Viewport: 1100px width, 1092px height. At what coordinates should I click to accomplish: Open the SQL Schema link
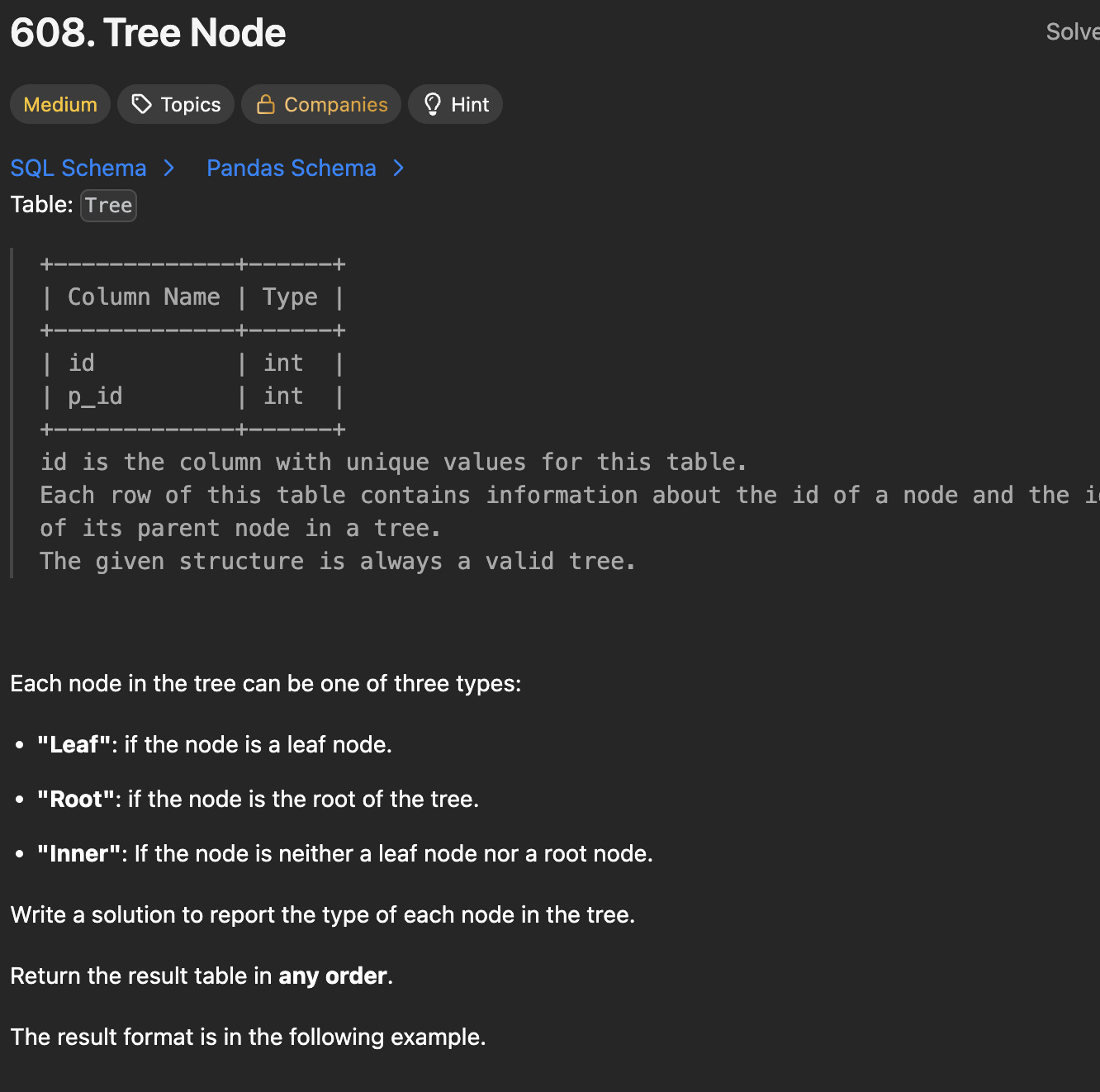78,169
